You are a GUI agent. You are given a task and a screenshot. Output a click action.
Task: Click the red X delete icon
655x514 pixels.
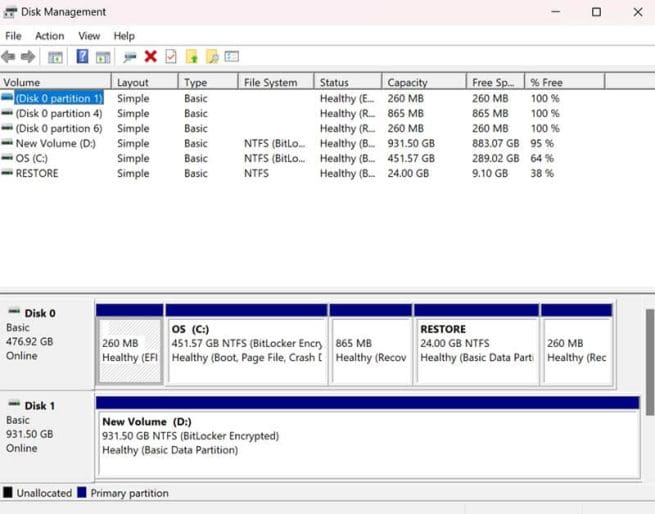click(x=150, y=57)
